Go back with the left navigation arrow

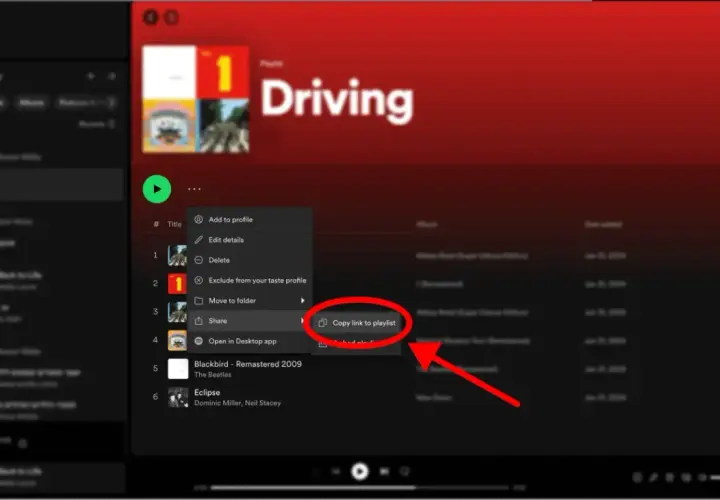[x=151, y=17]
